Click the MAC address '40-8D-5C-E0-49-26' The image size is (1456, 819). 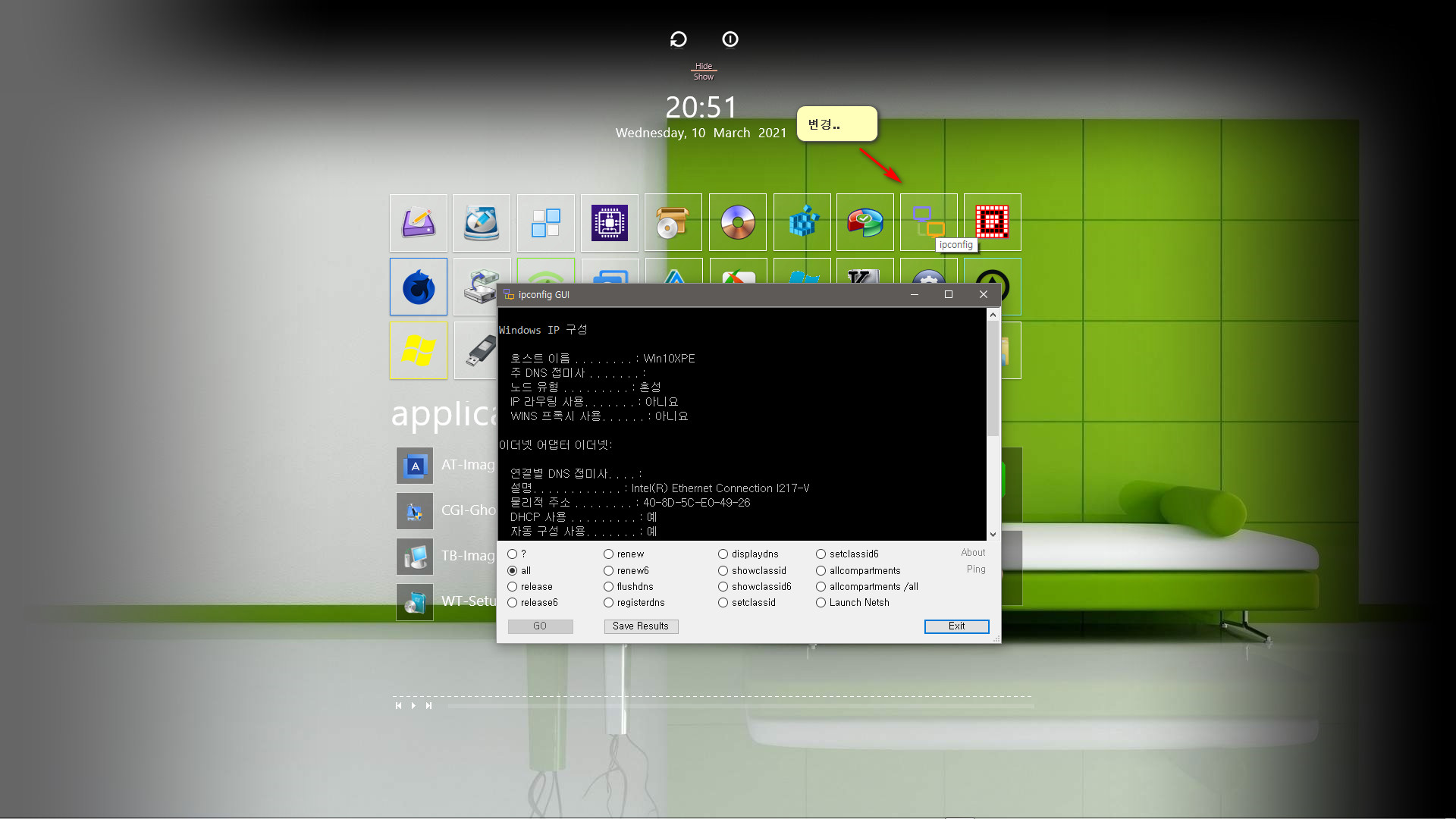point(697,503)
